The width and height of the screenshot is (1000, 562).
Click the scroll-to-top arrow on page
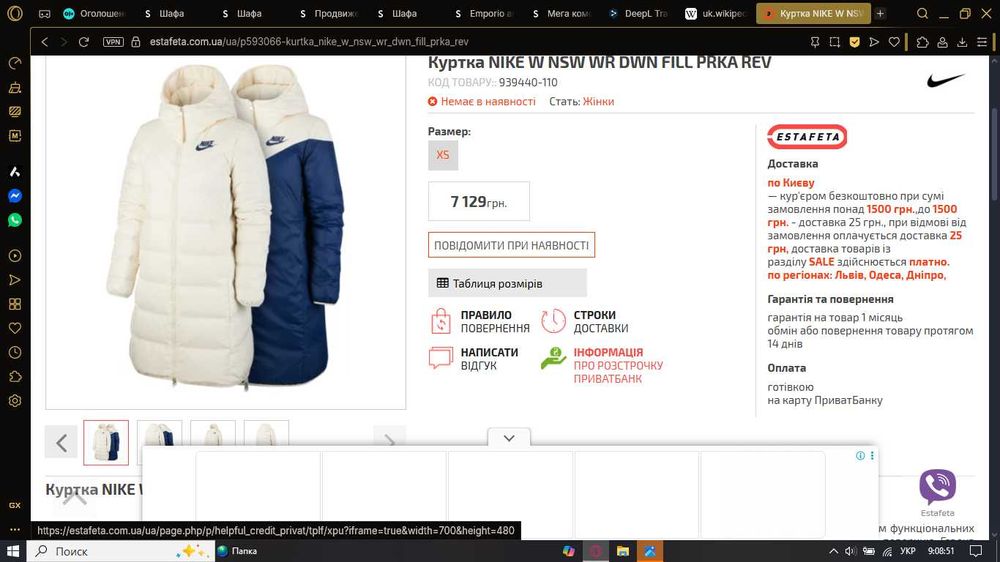pyautogui.click(x=75, y=498)
